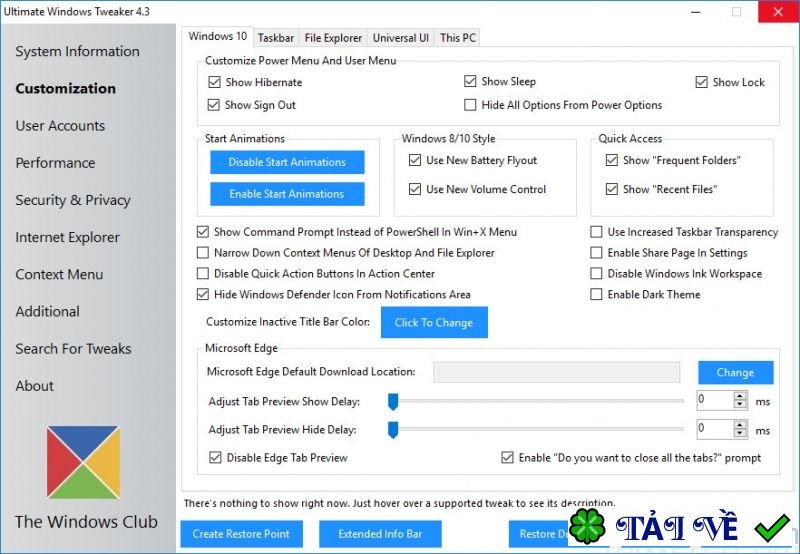Screen dimensions: 800x554
Task: Check Disable Windows Ink Workspace
Action: point(596,273)
